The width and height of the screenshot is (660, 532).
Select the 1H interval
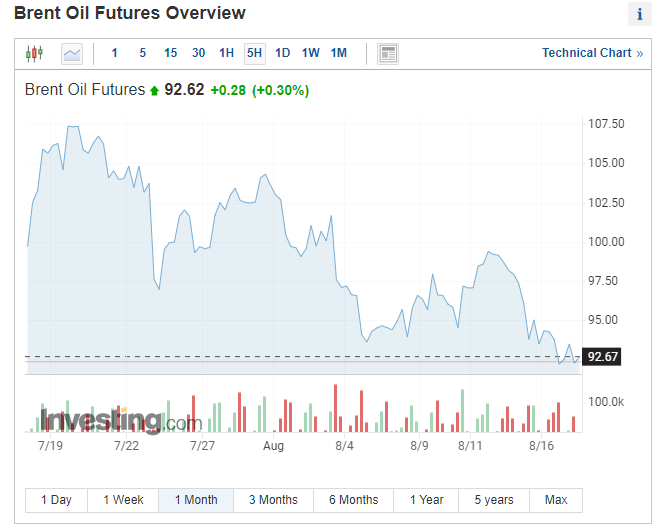click(227, 53)
